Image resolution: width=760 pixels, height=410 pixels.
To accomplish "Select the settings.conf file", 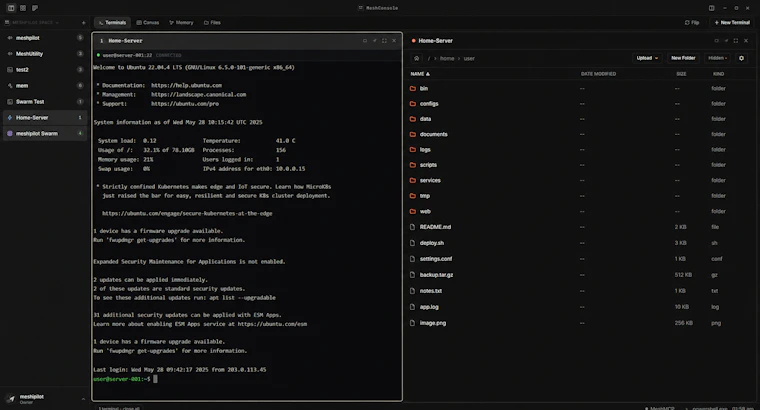I will 581,259.
